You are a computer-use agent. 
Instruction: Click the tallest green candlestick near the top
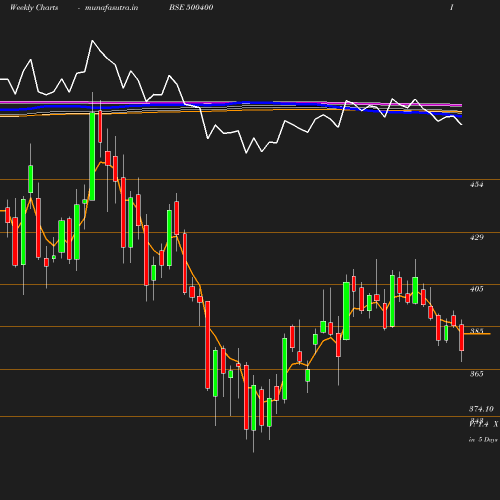92,157
